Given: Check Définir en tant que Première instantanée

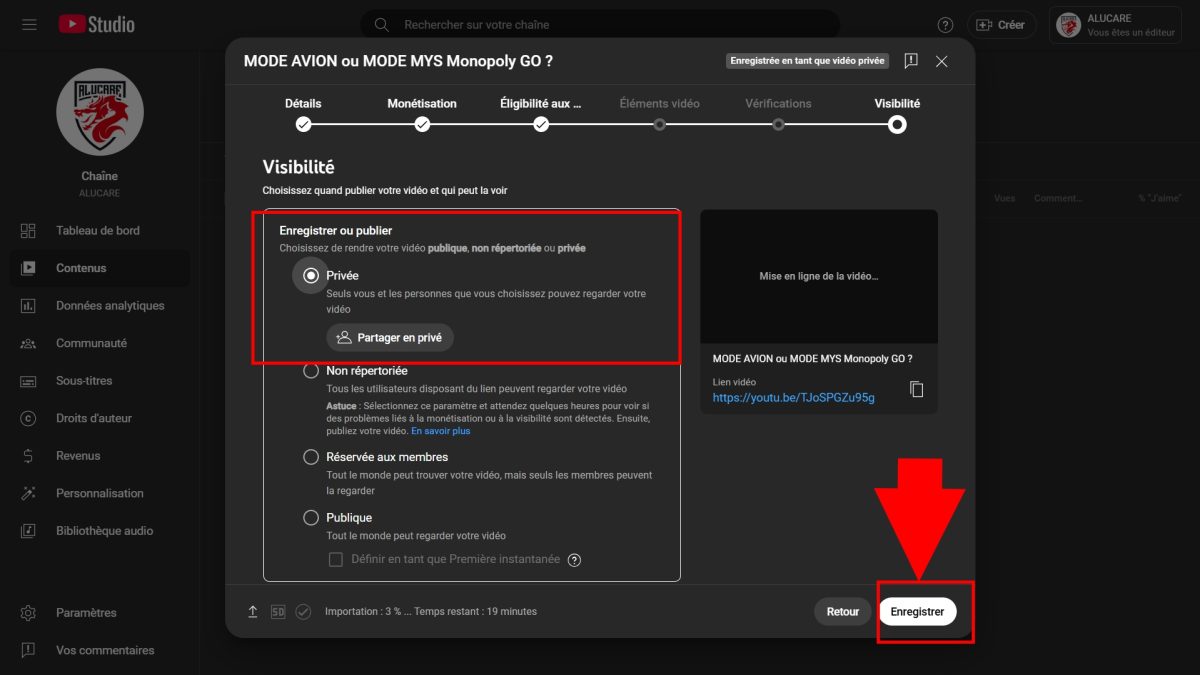Looking at the screenshot, I should [336, 560].
